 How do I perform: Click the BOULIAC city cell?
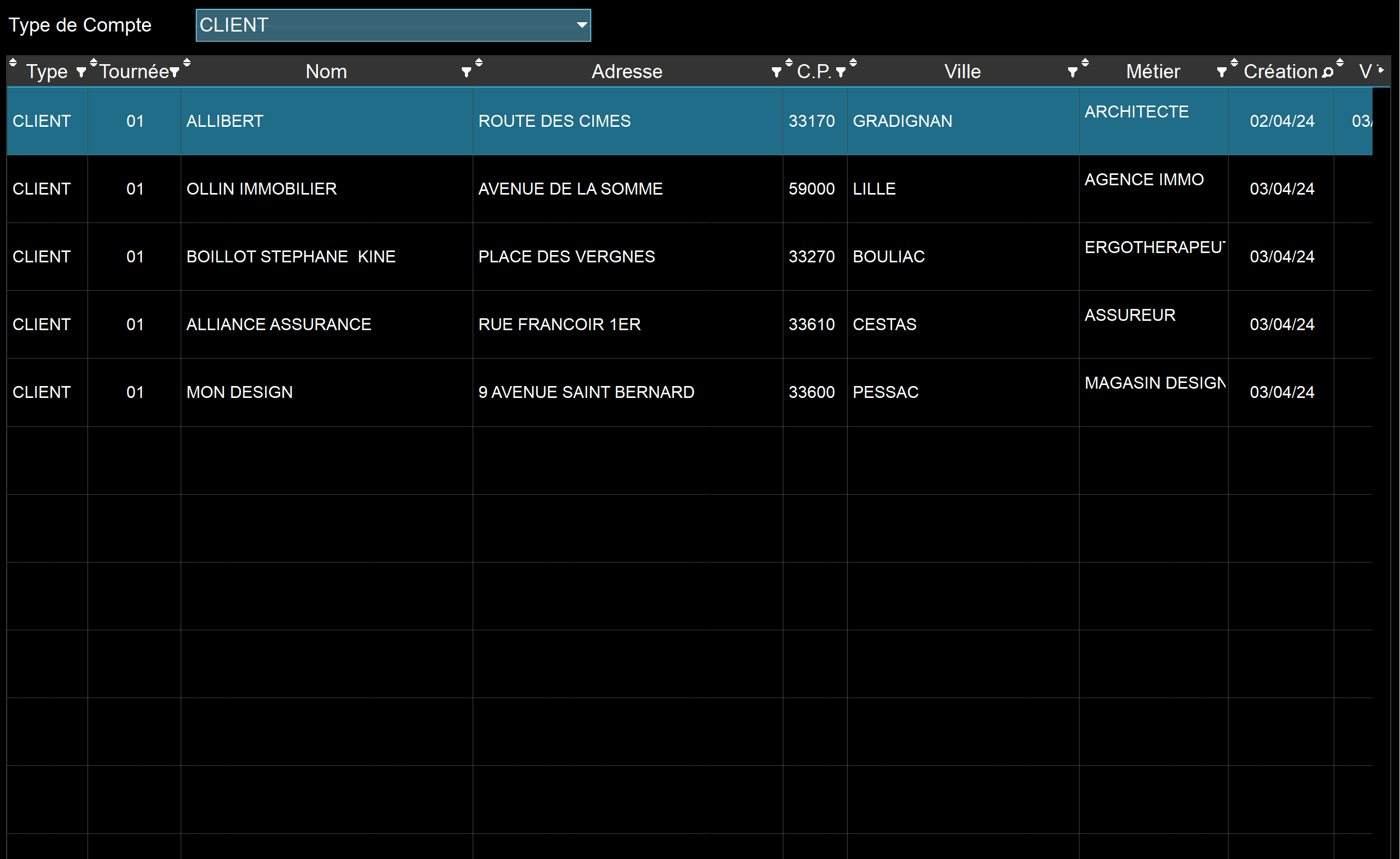click(963, 257)
